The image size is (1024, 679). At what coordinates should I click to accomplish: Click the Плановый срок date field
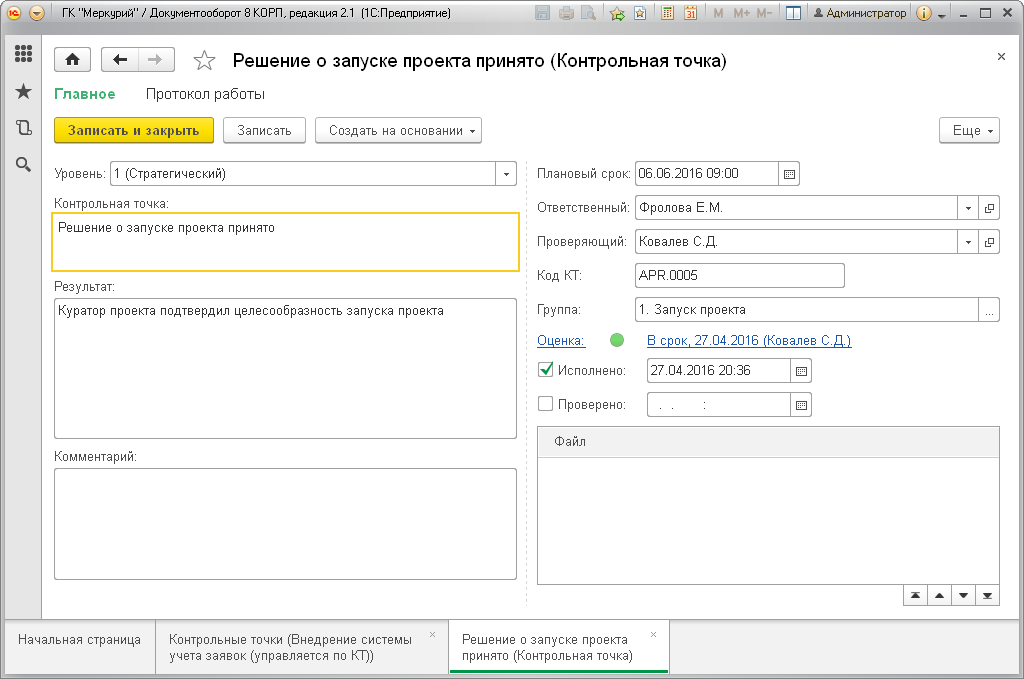707,174
